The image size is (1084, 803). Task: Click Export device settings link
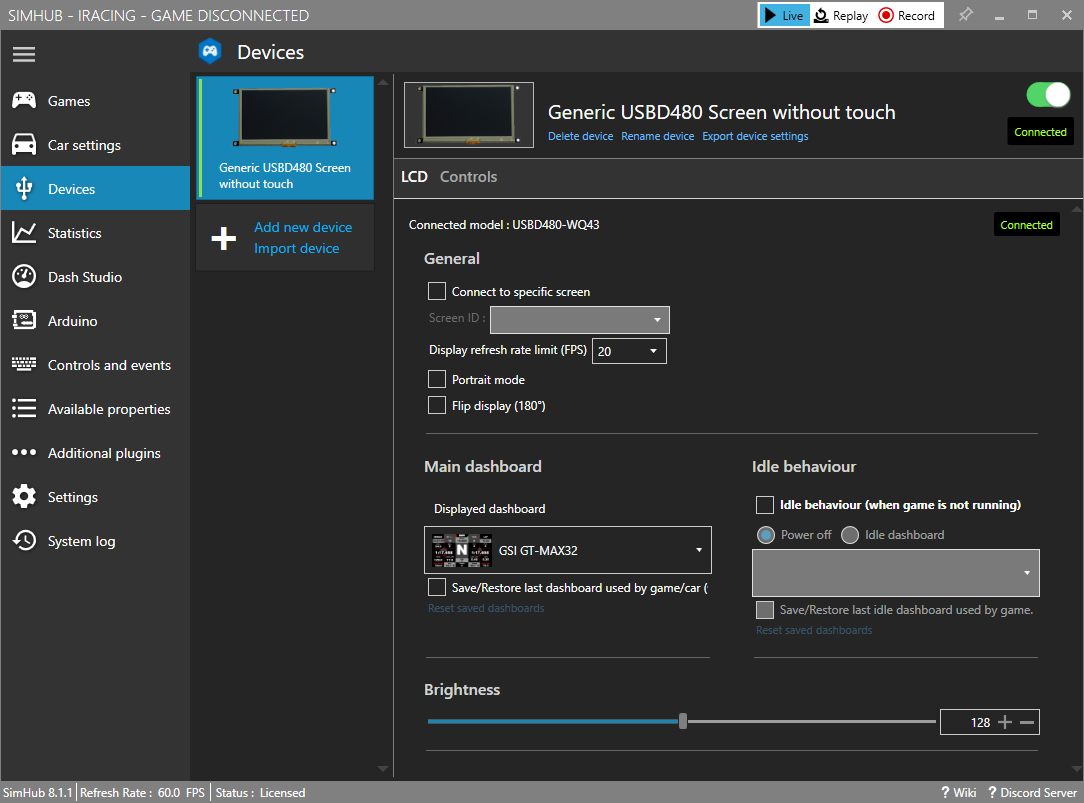point(755,136)
